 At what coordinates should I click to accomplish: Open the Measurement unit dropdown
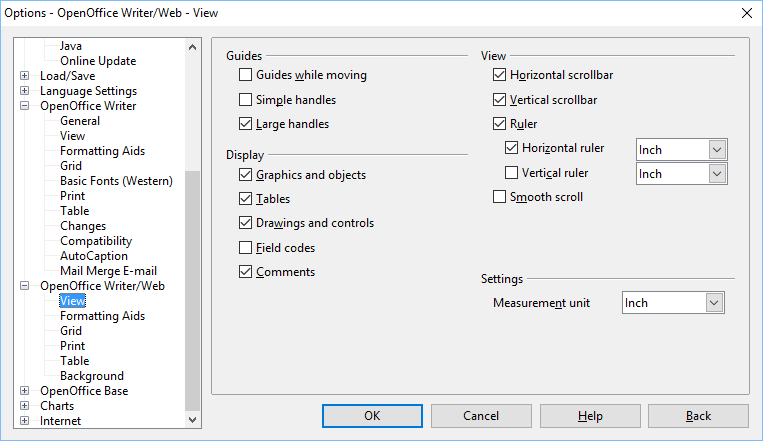[x=714, y=303]
